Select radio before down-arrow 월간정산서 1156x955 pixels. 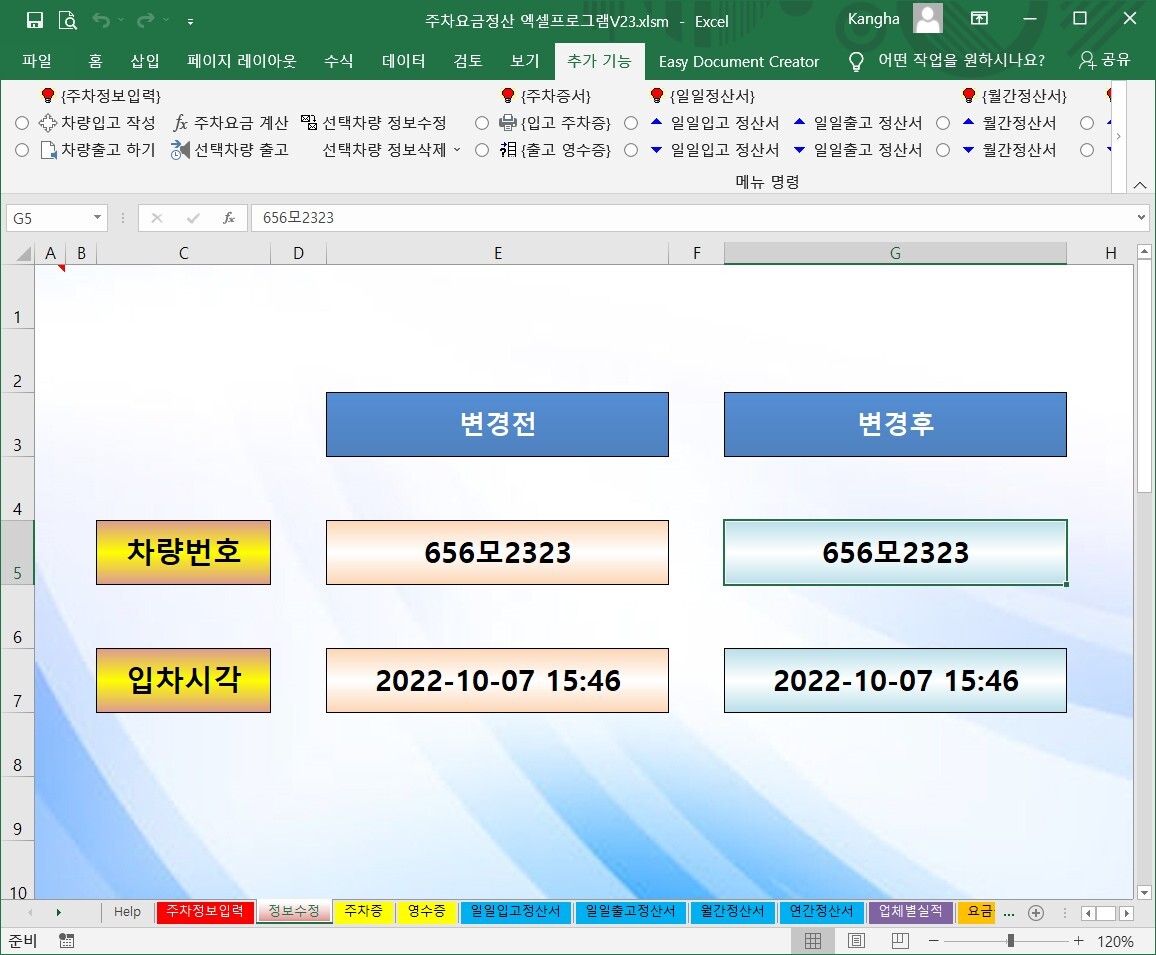(x=943, y=150)
